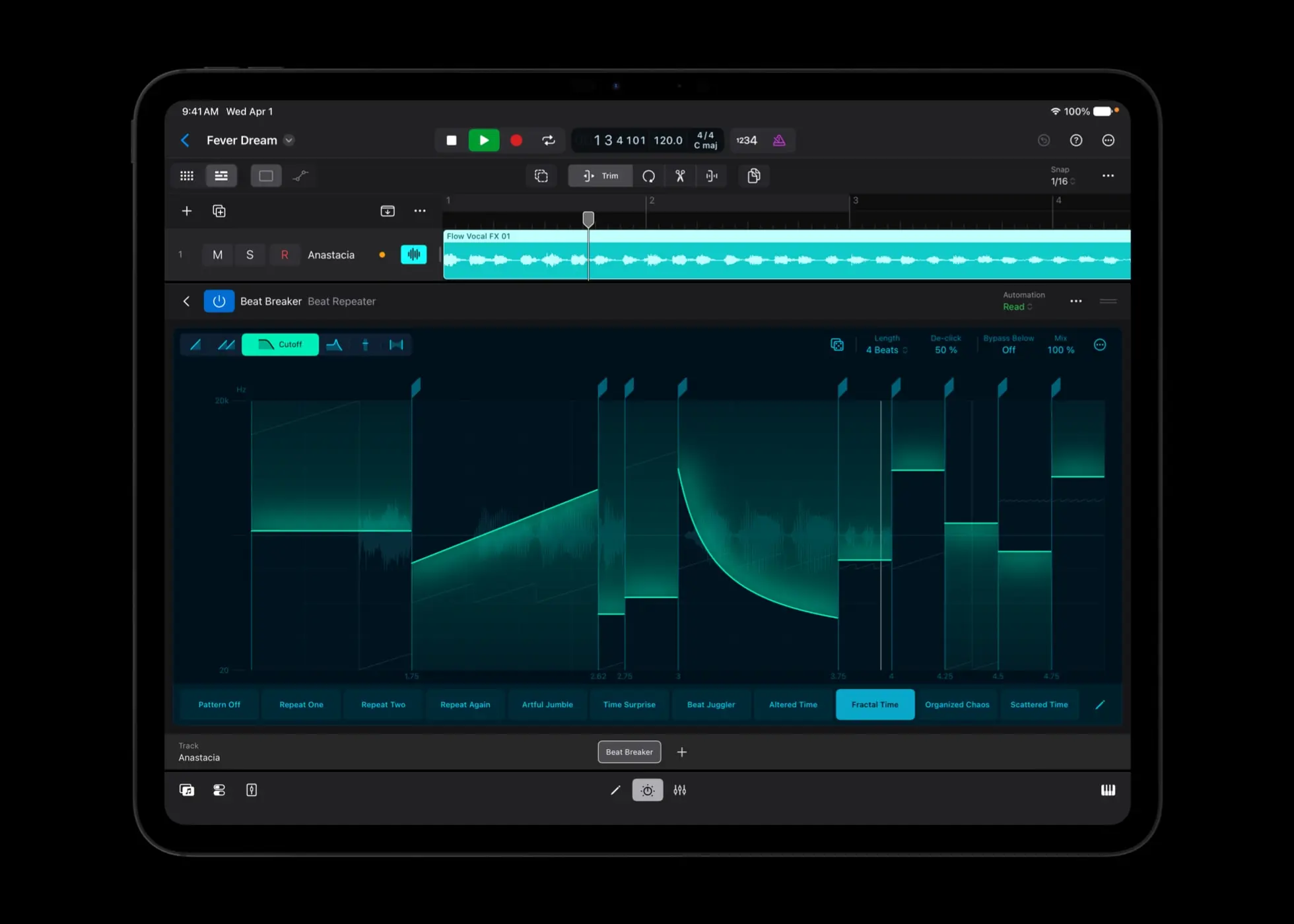Select the double ramp repeat mode icon
This screenshot has height=924, width=1294.
point(226,345)
